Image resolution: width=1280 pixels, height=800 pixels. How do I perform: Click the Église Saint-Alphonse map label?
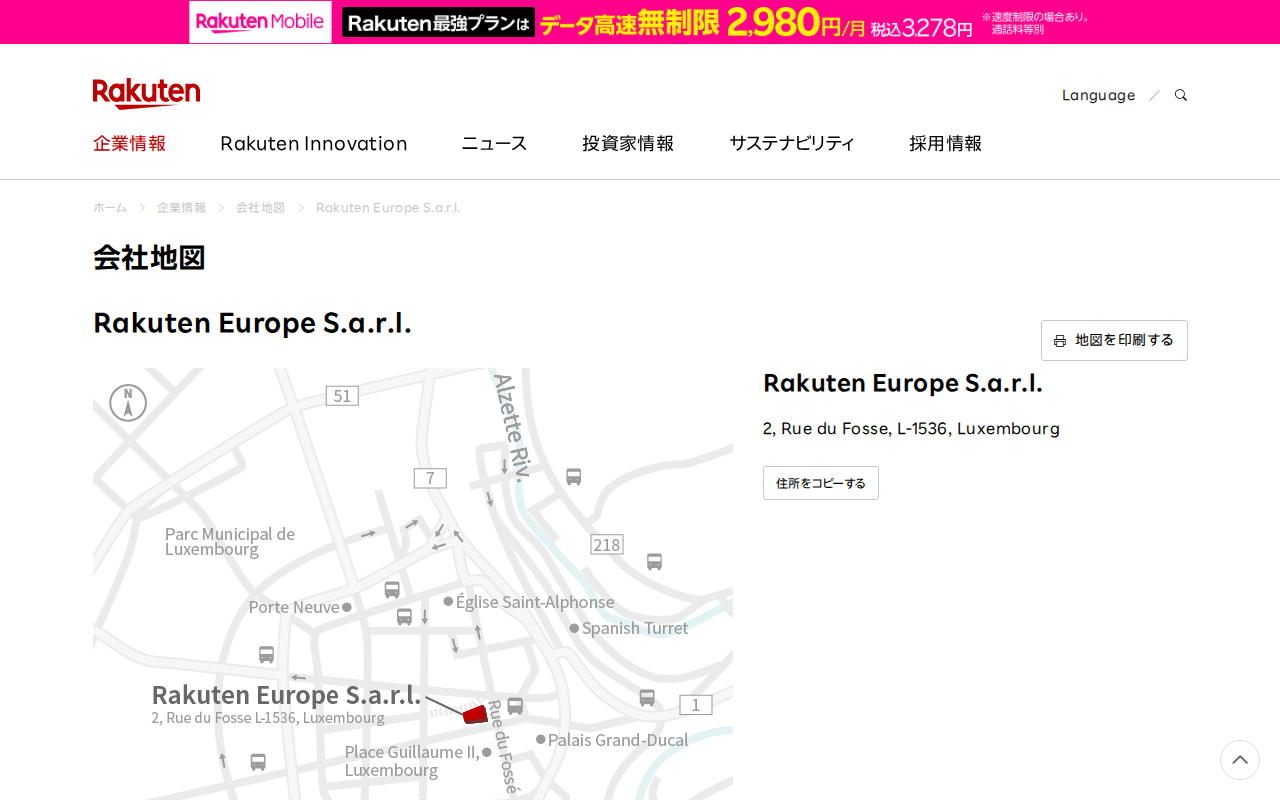click(535, 602)
